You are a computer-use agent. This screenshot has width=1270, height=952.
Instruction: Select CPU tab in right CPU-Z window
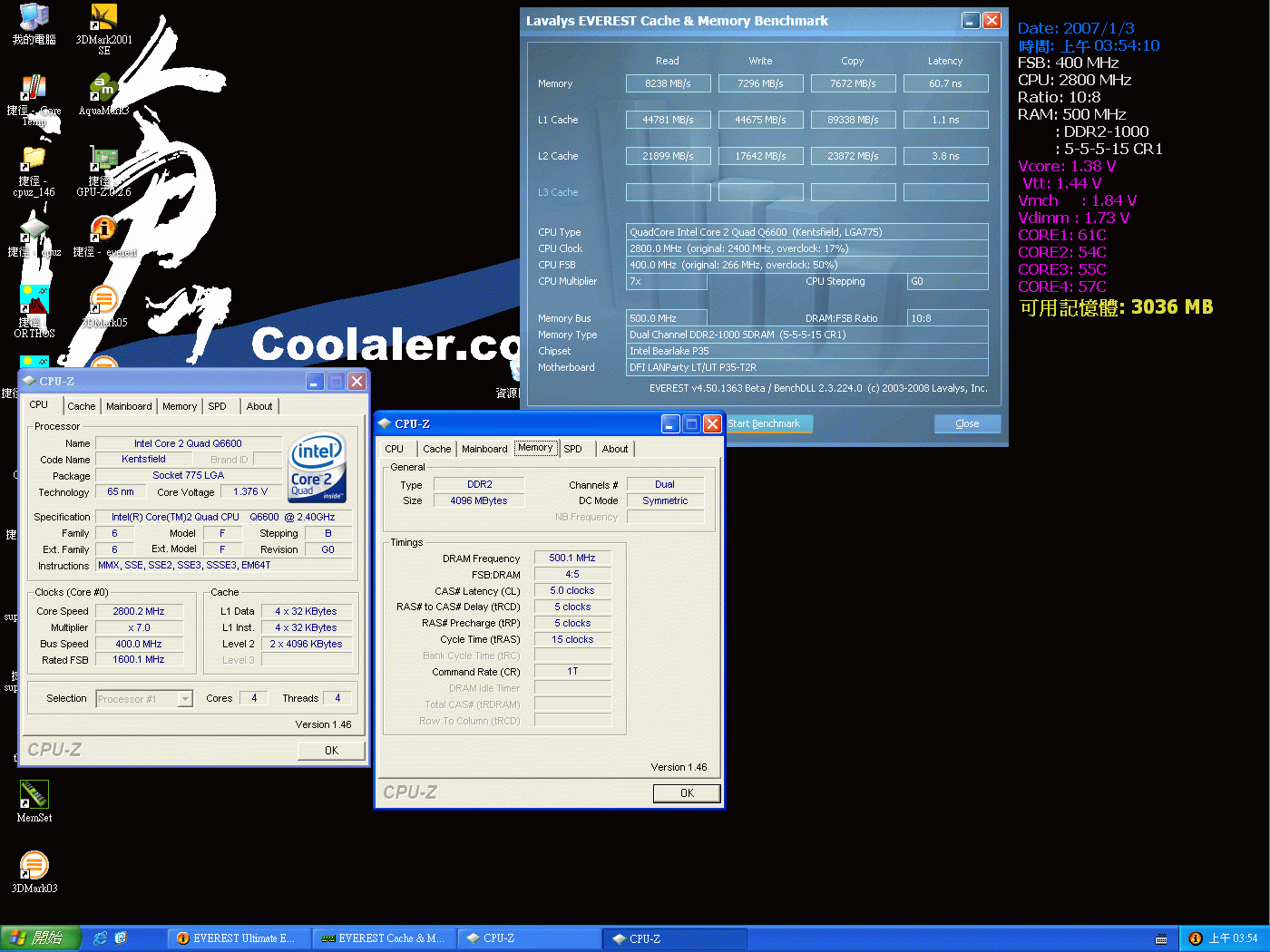point(395,449)
